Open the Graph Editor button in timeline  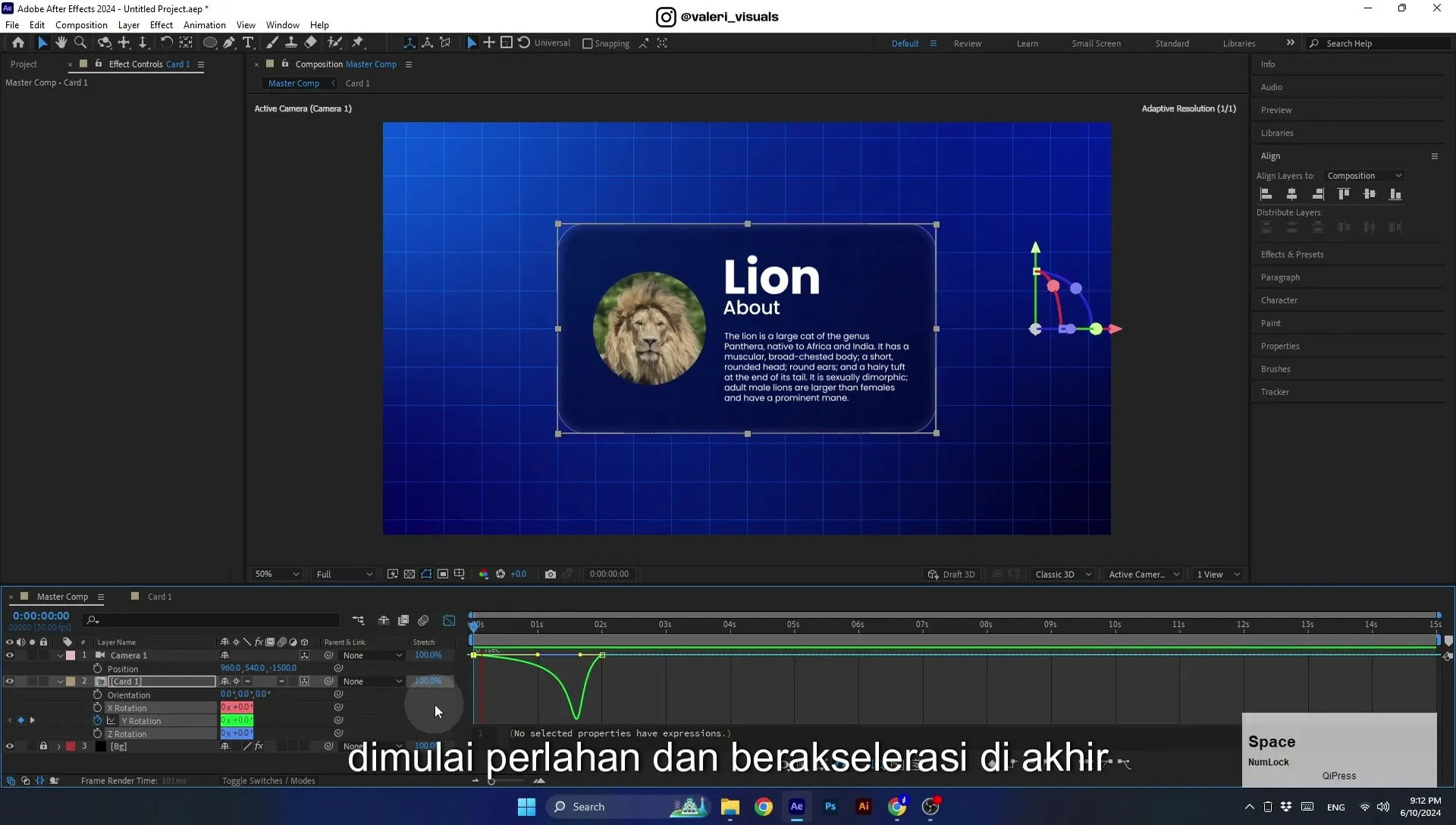click(x=449, y=620)
